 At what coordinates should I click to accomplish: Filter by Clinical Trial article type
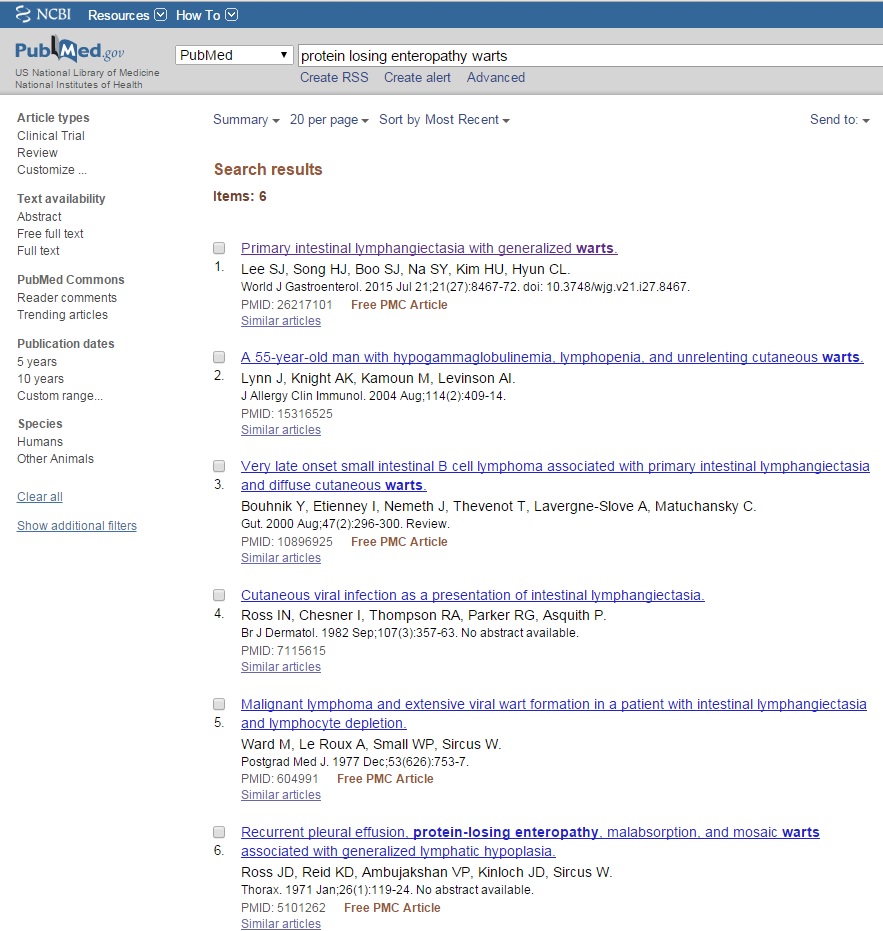51,136
